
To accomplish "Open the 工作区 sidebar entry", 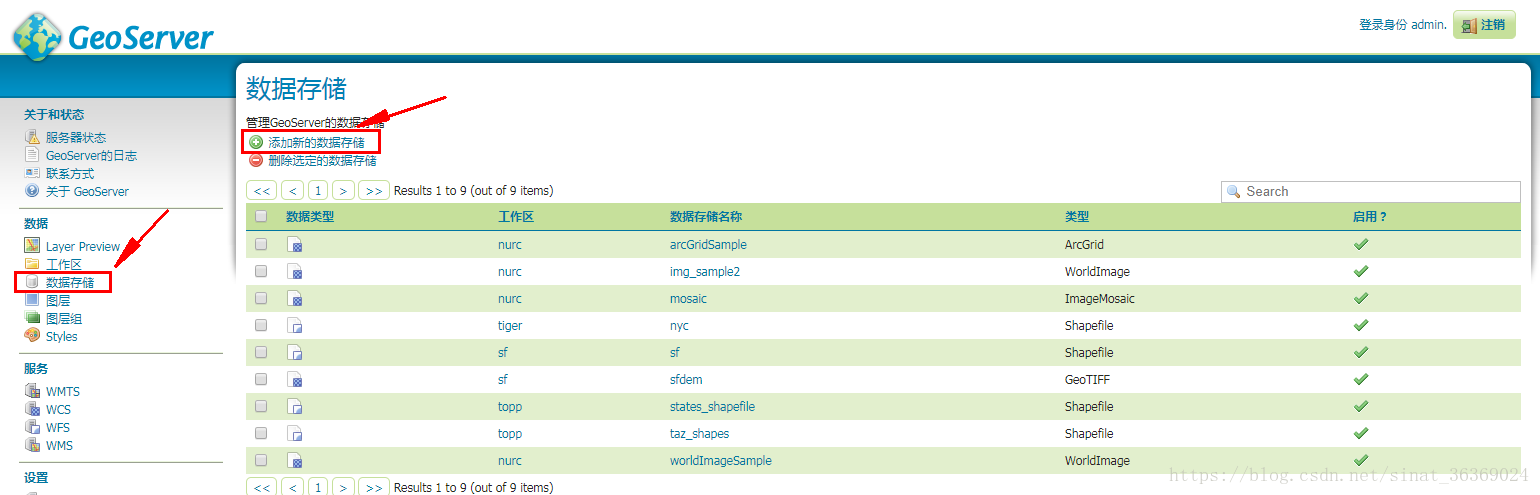I will tap(64, 265).
